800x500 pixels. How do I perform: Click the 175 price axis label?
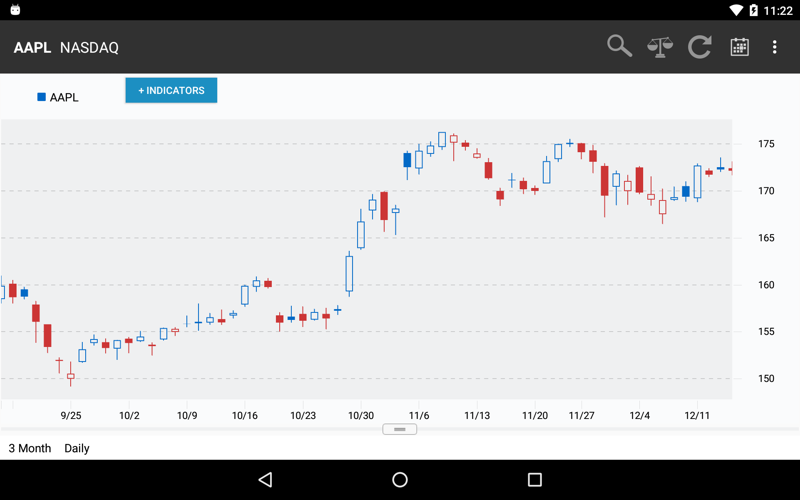pos(766,144)
